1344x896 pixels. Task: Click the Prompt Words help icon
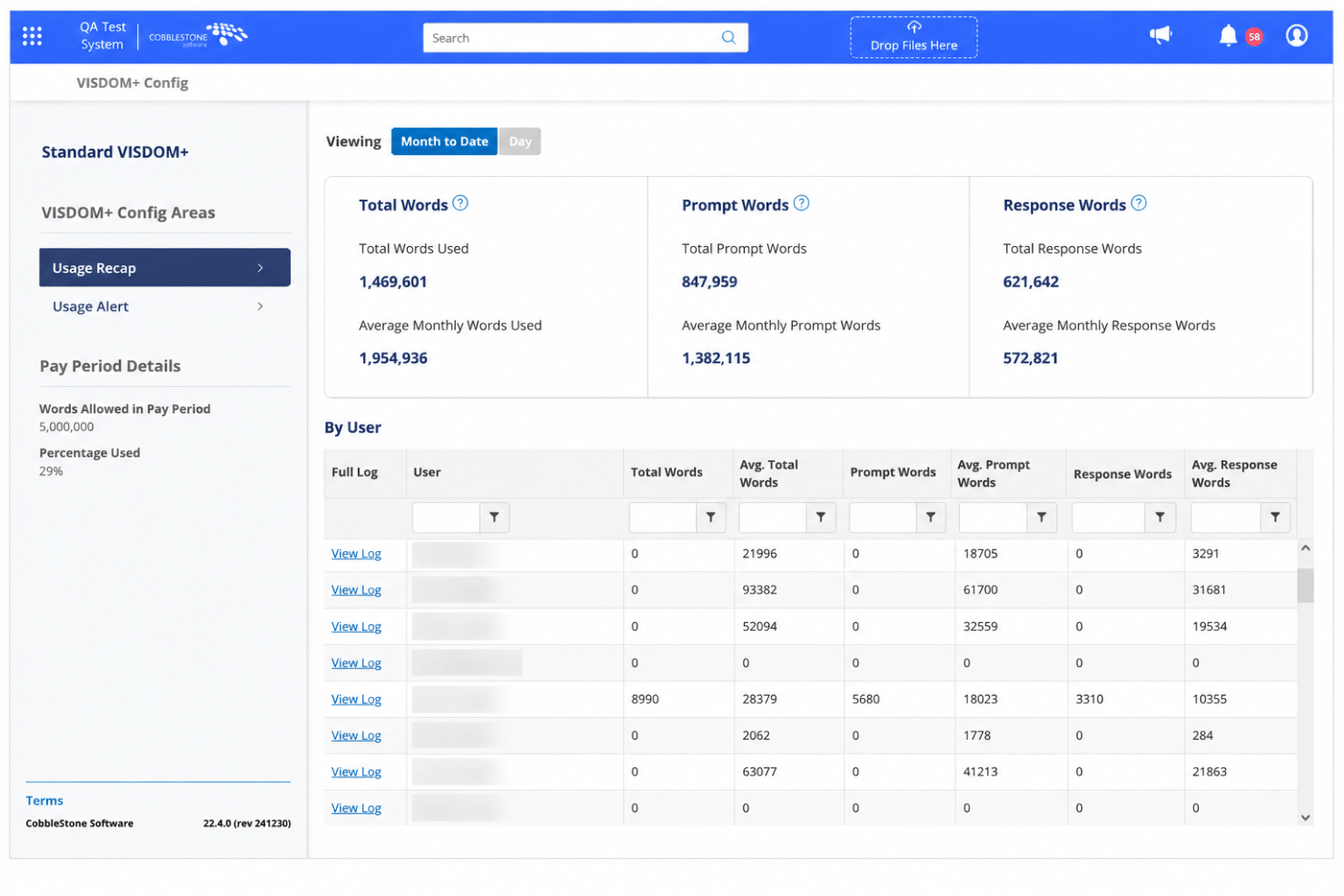coord(801,203)
